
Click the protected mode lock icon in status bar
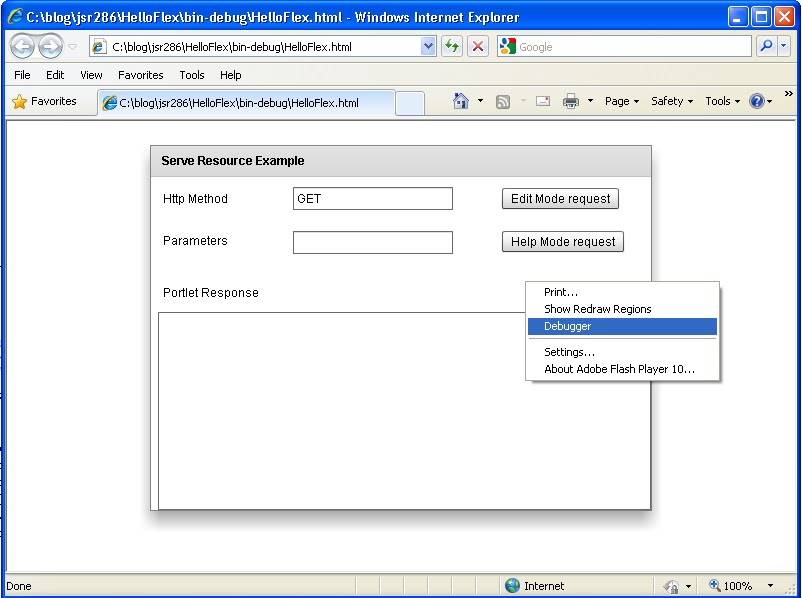(x=672, y=586)
